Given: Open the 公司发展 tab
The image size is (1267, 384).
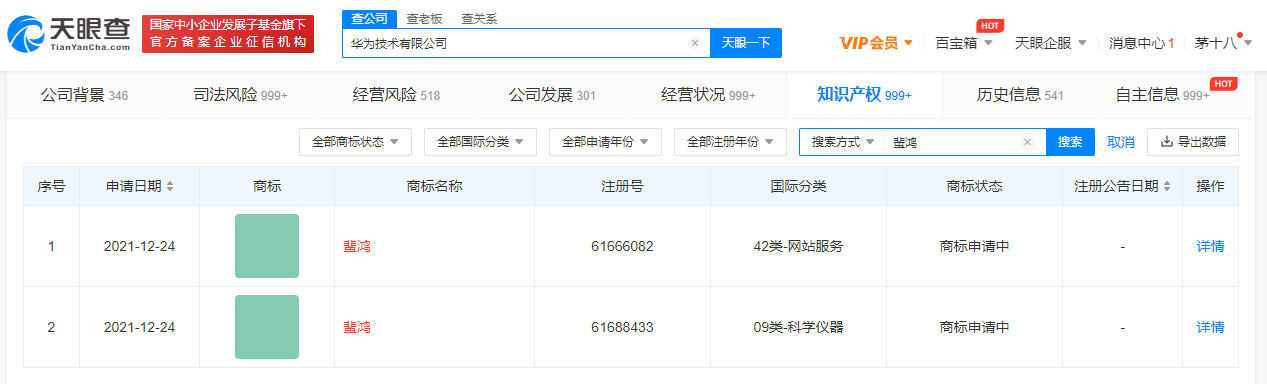Looking at the screenshot, I should pyautogui.click(x=552, y=95).
